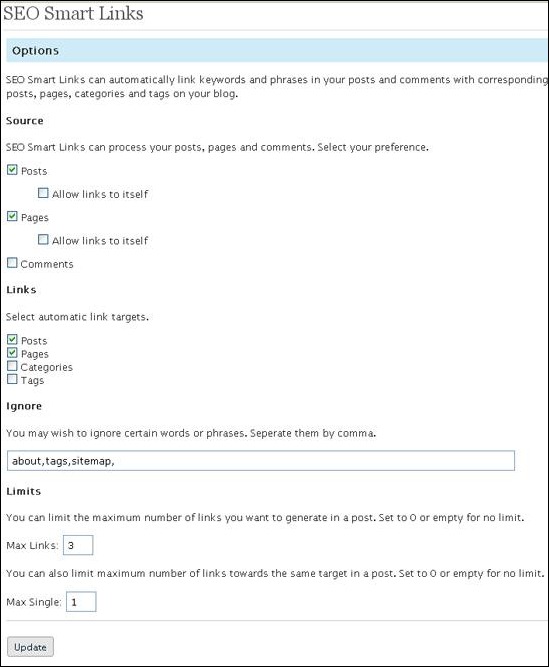
Task: Enable the Comments source checkbox
Action: pyautogui.click(x=12, y=263)
